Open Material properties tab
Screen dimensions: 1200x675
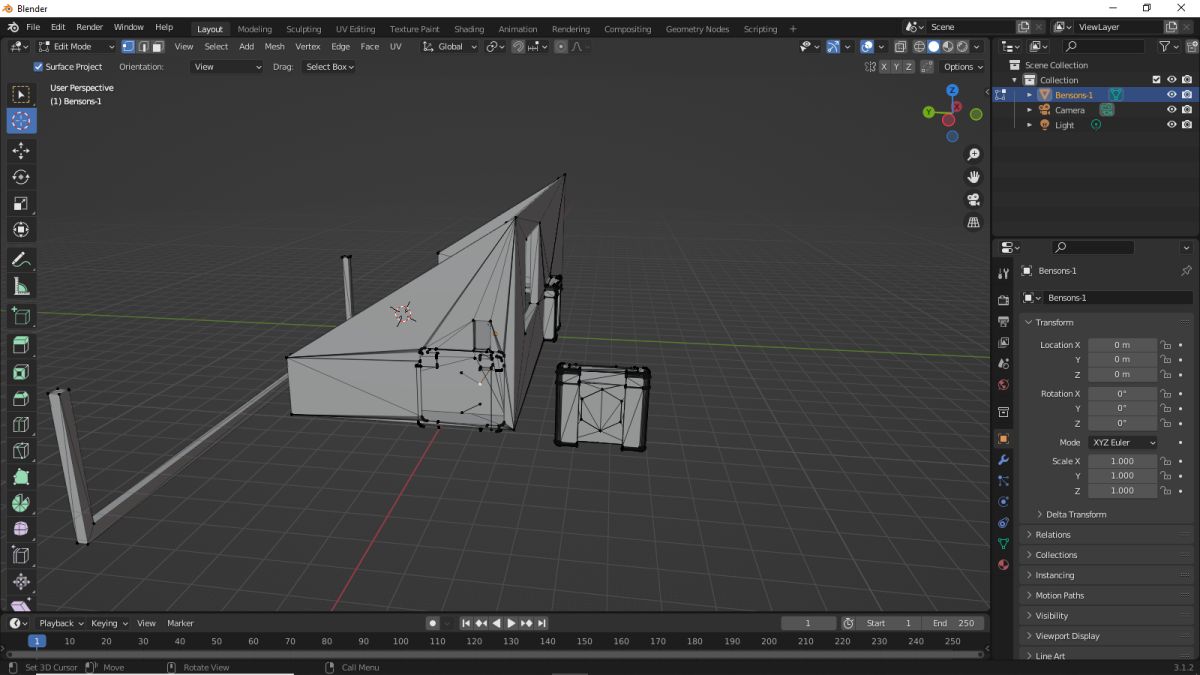click(1003, 565)
